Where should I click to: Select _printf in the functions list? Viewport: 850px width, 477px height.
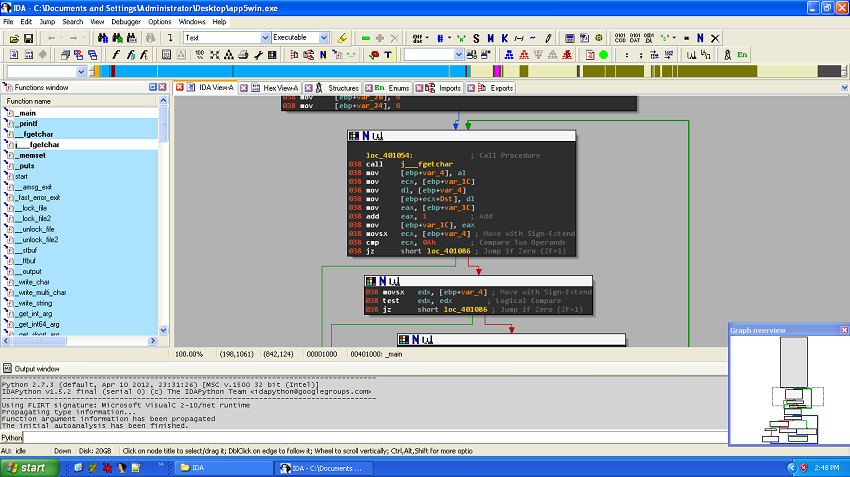(26, 124)
